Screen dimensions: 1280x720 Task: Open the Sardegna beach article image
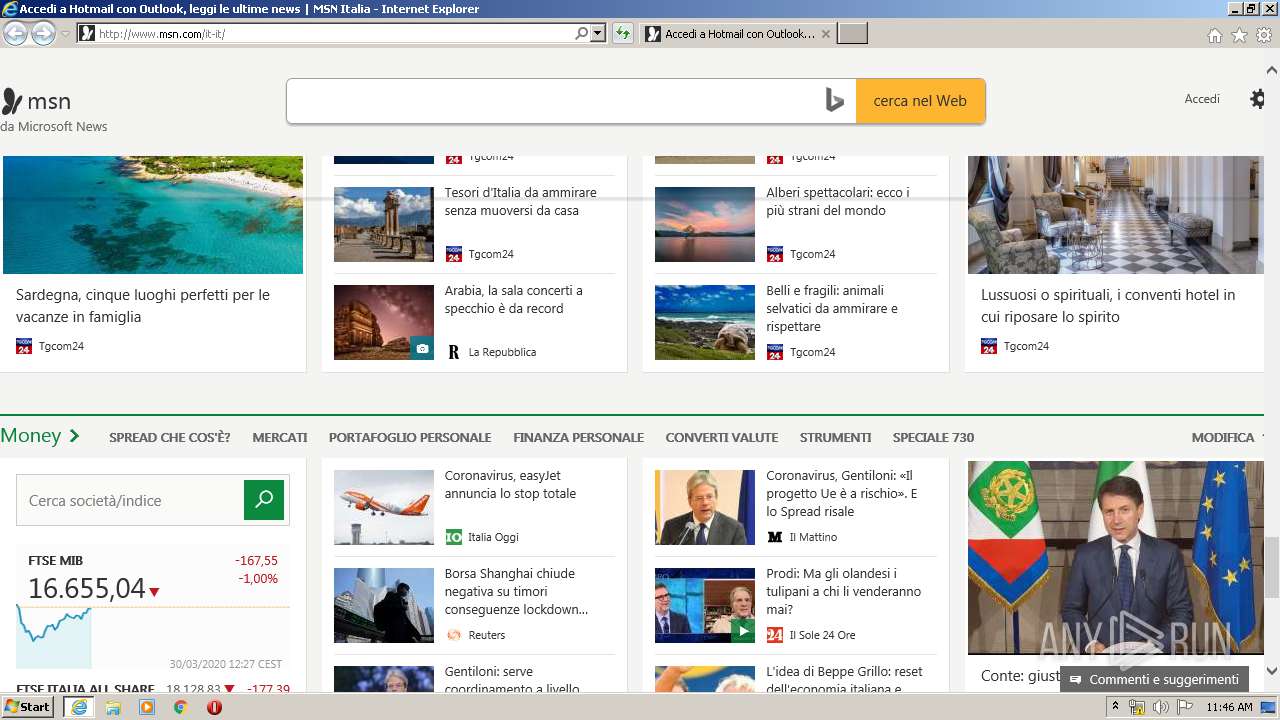tap(152, 215)
